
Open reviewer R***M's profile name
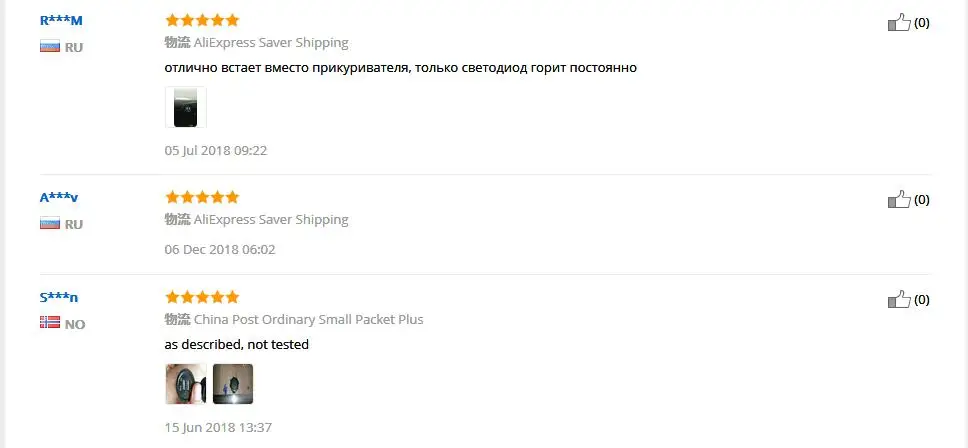click(x=61, y=21)
